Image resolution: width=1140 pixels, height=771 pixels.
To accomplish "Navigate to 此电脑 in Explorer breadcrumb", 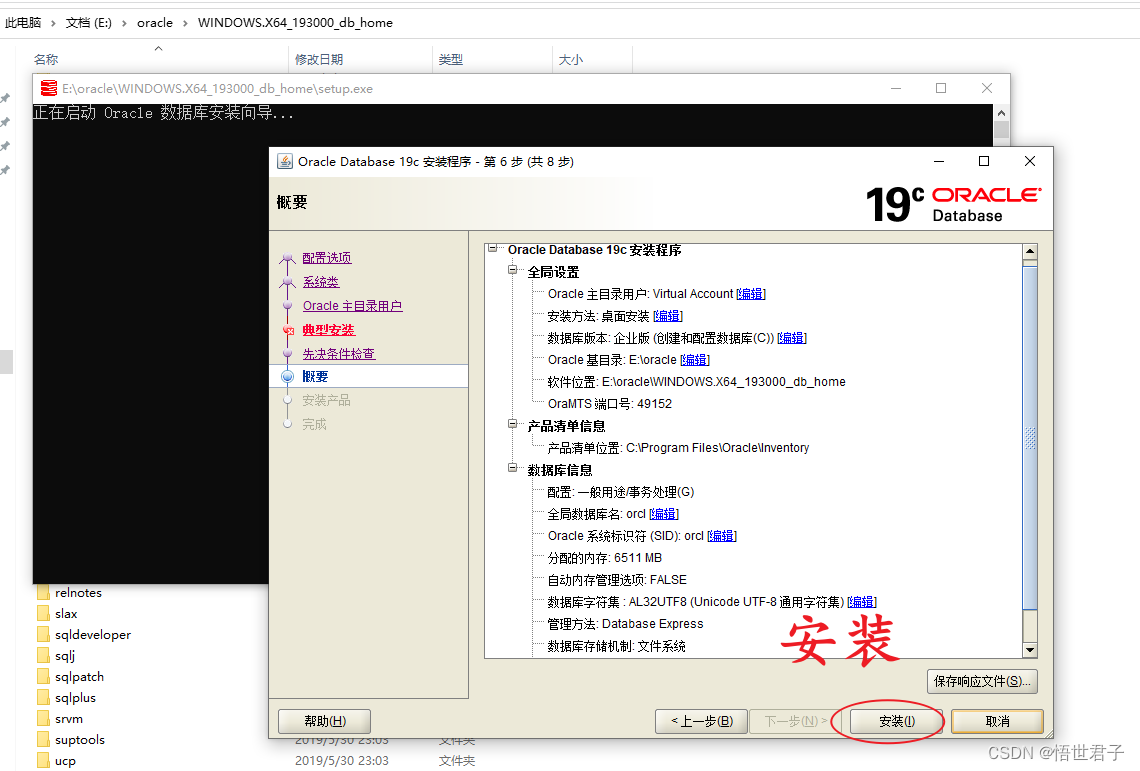I will pos(23,23).
